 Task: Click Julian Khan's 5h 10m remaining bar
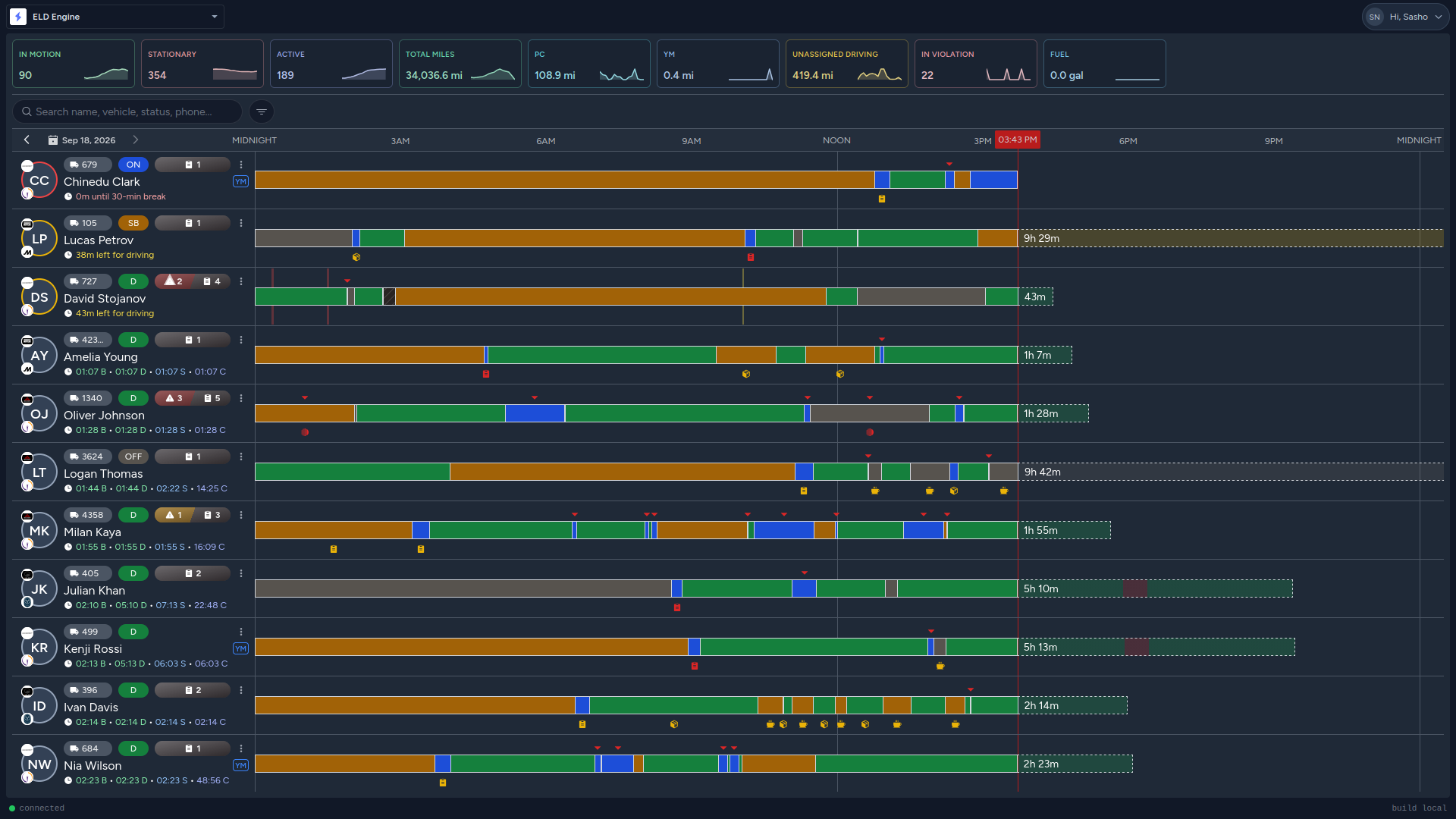(x=1156, y=588)
